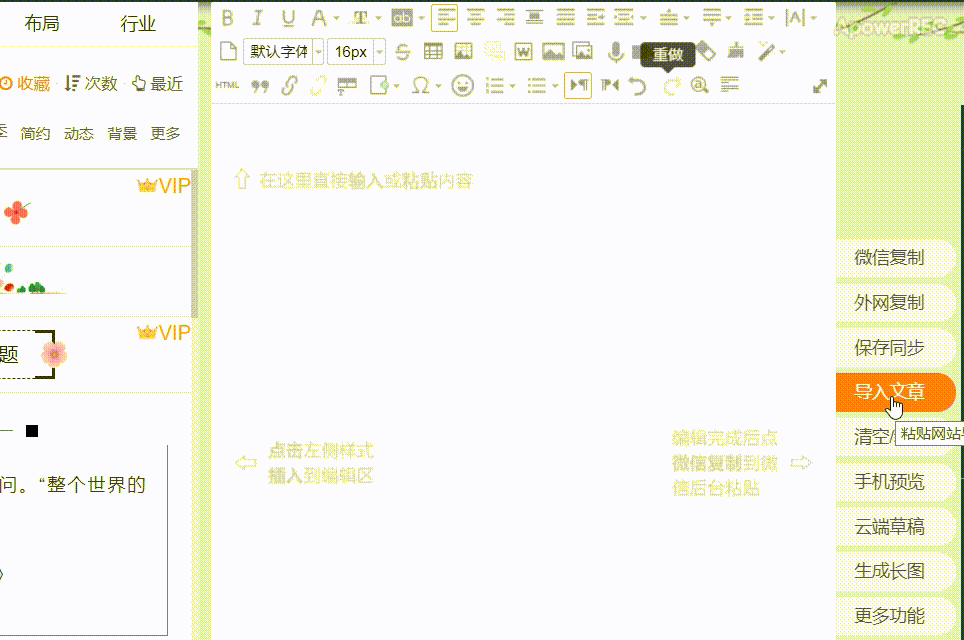Click the undo arrow icon
The image size is (964, 640).
[638, 86]
